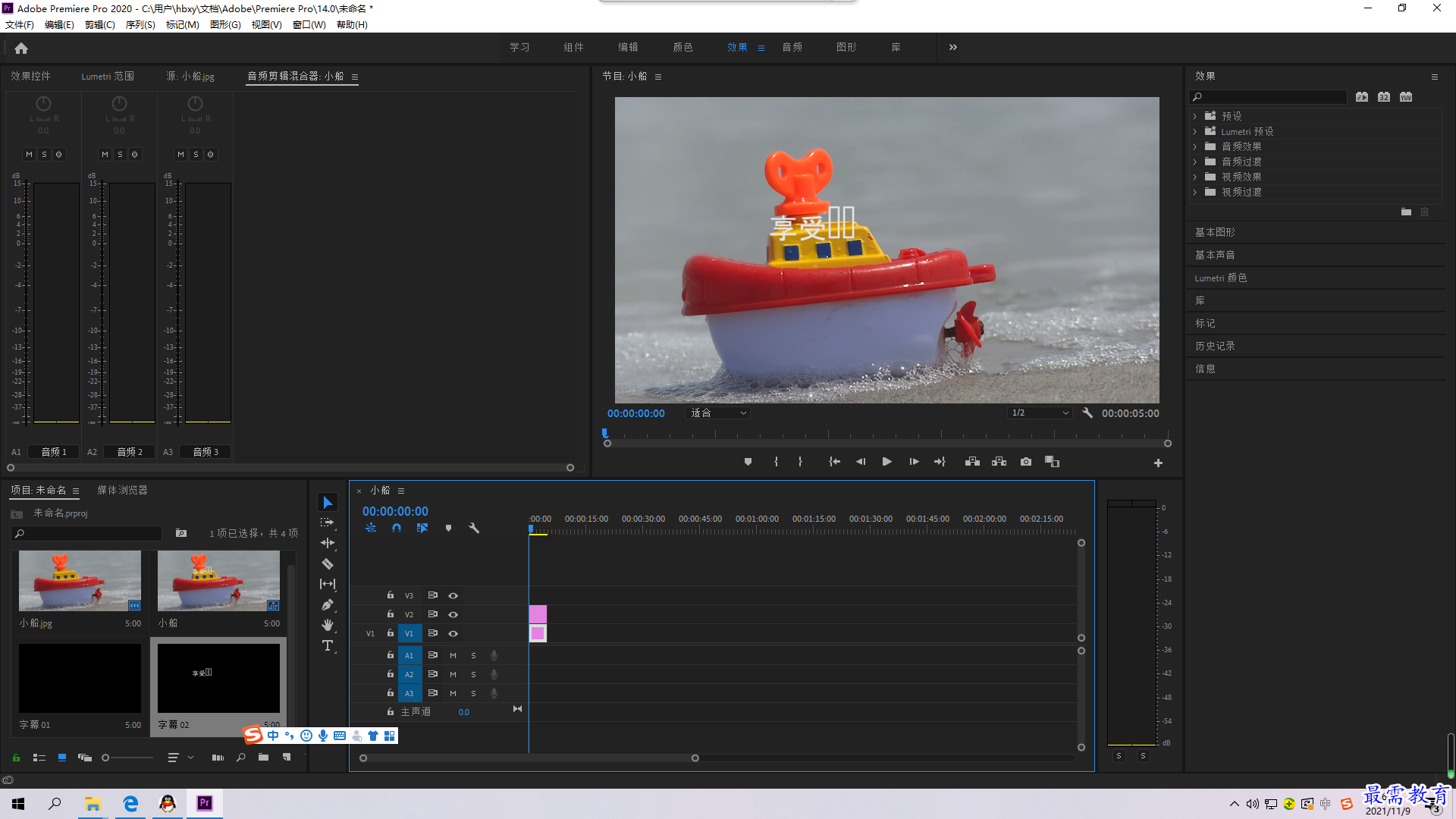Select the Hand tool
Image resolution: width=1456 pixels, height=819 pixels.
pos(328,625)
